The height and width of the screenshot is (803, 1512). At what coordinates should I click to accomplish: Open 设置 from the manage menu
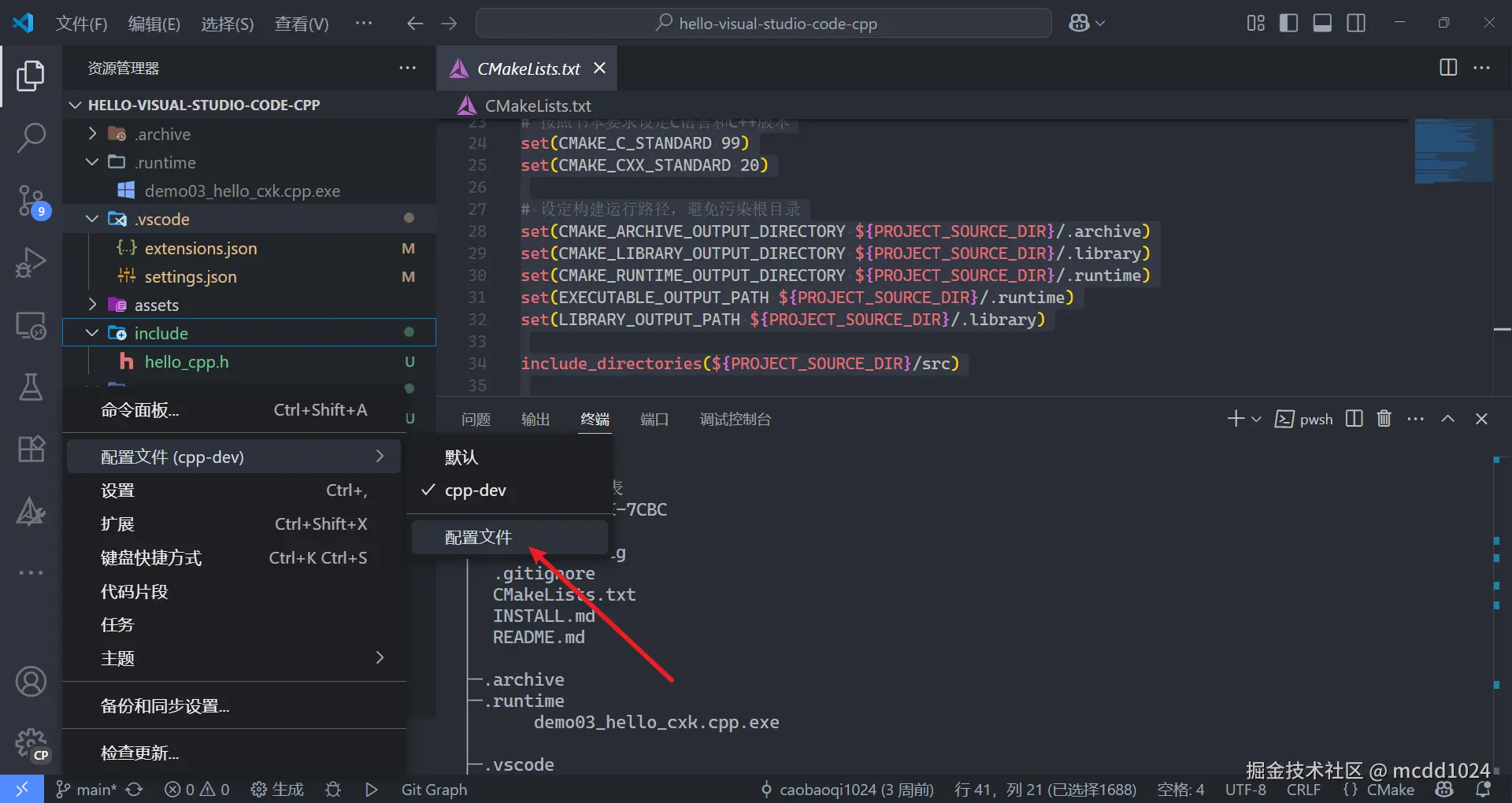235,490
